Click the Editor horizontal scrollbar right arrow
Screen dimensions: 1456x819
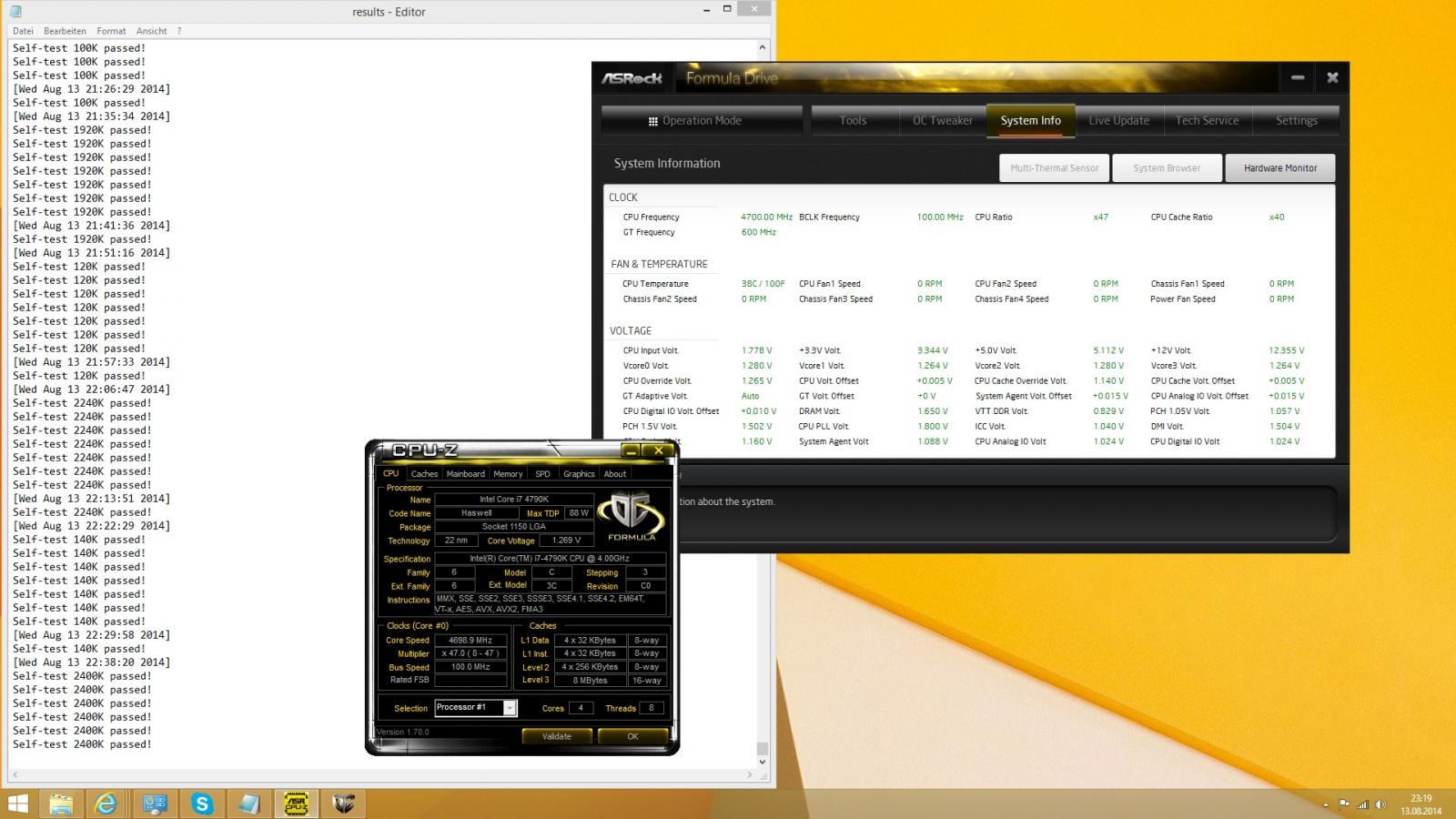pyautogui.click(x=750, y=775)
